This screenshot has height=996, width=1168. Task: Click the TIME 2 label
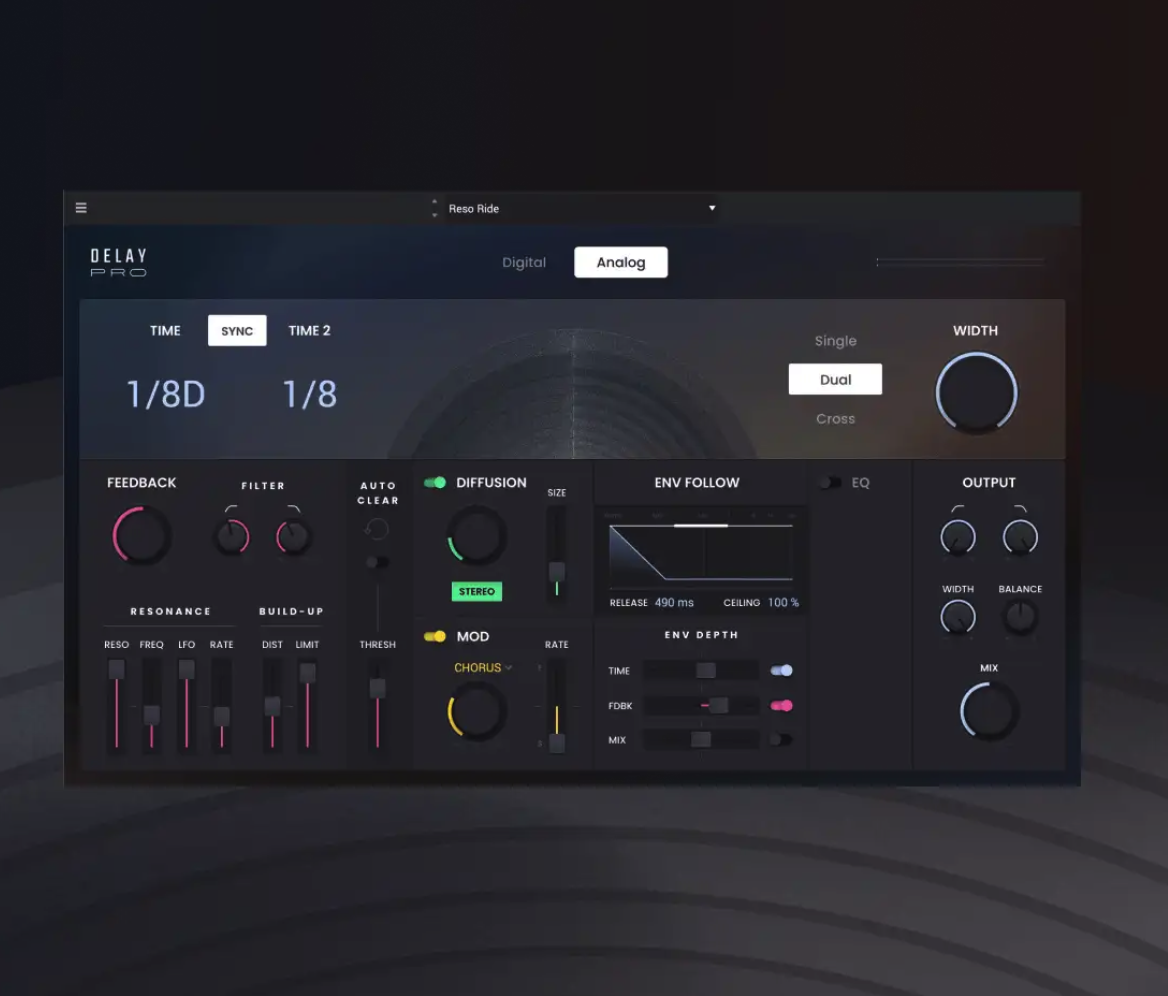pyautogui.click(x=309, y=331)
